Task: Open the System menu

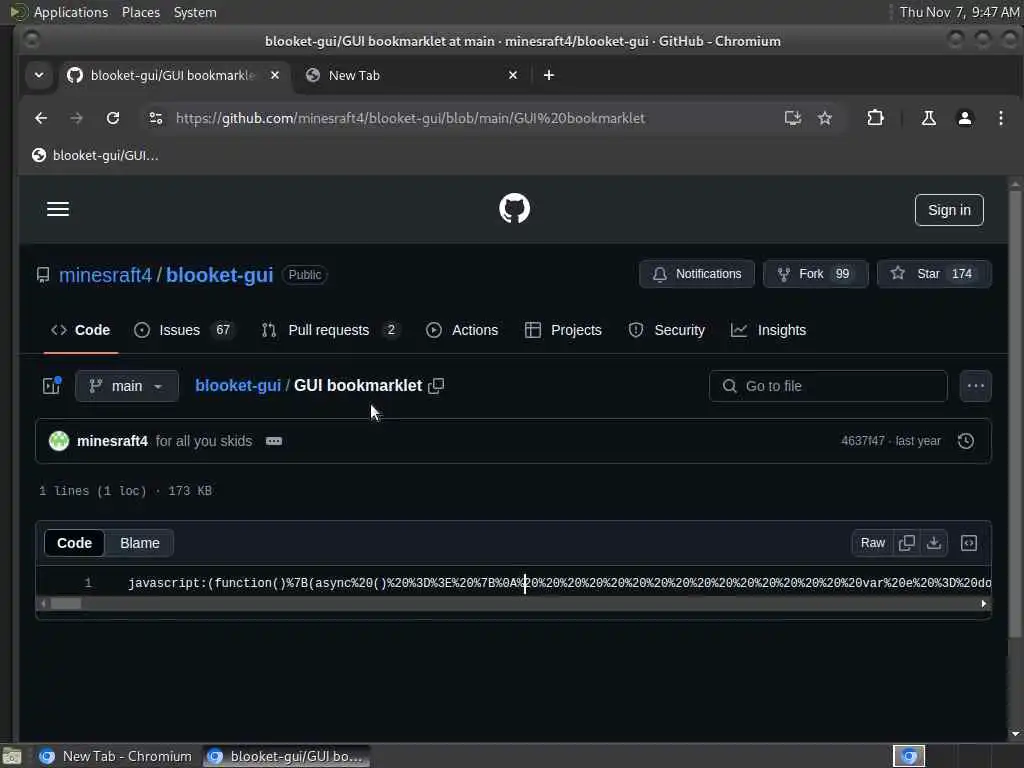Action: [x=195, y=12]
